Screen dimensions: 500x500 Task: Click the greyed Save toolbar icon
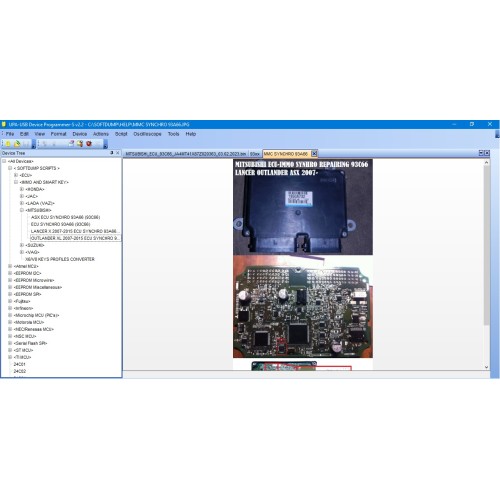[x=26, y=144]
